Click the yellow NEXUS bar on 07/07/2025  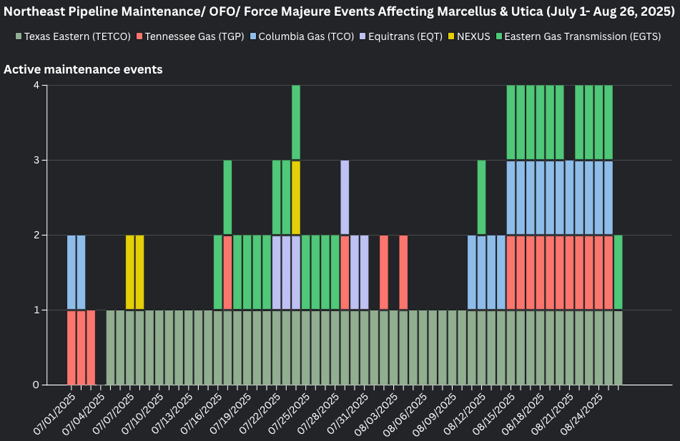(130, 272)
